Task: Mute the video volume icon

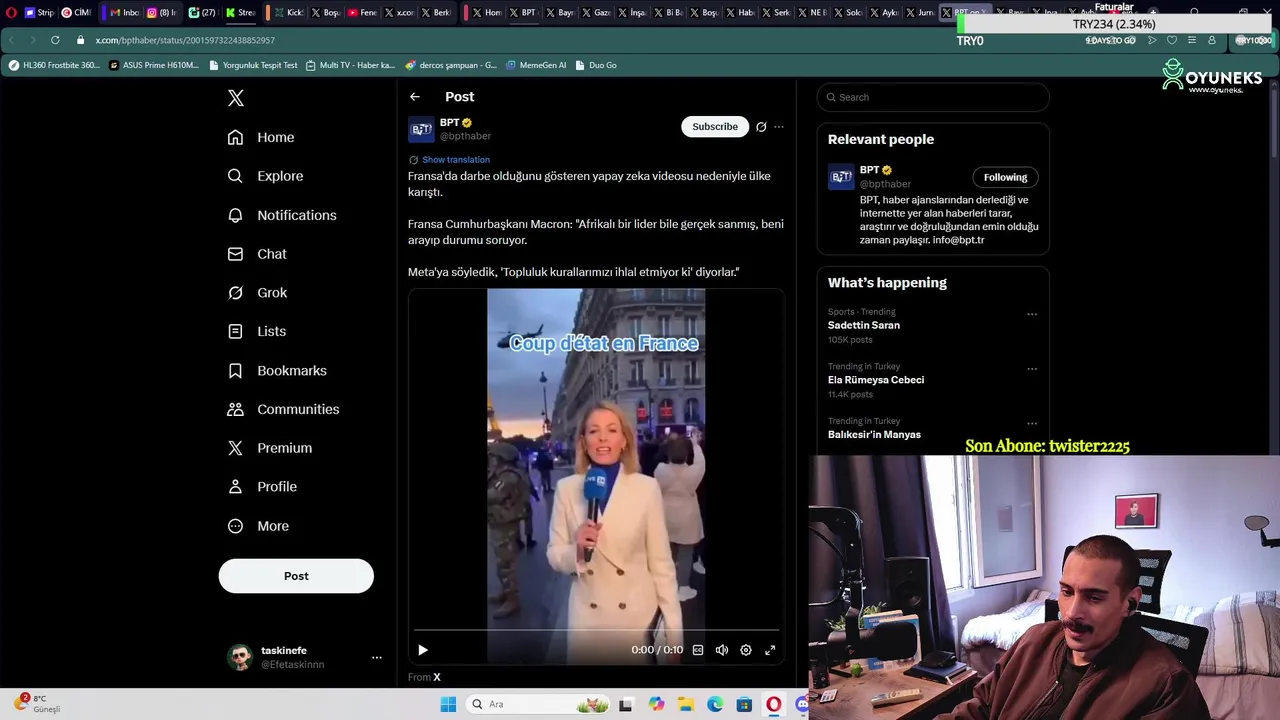Action: [x=722, y=650]
